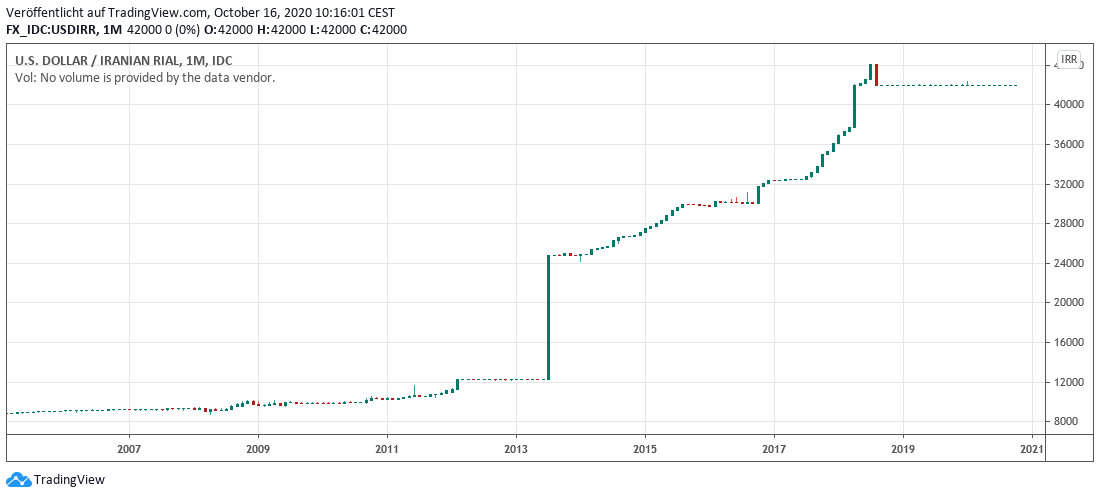Viewport: 1100px width, 498px height.
Task: Click the tall green 2013 jump candle
Action: (x=549, y=318)
